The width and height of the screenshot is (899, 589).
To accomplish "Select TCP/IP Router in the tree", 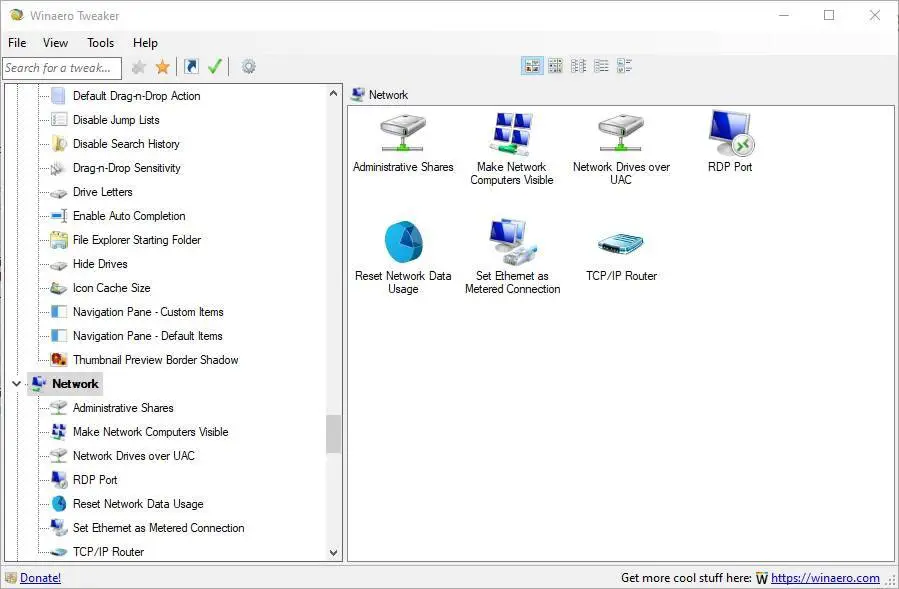I will point(108,552).
